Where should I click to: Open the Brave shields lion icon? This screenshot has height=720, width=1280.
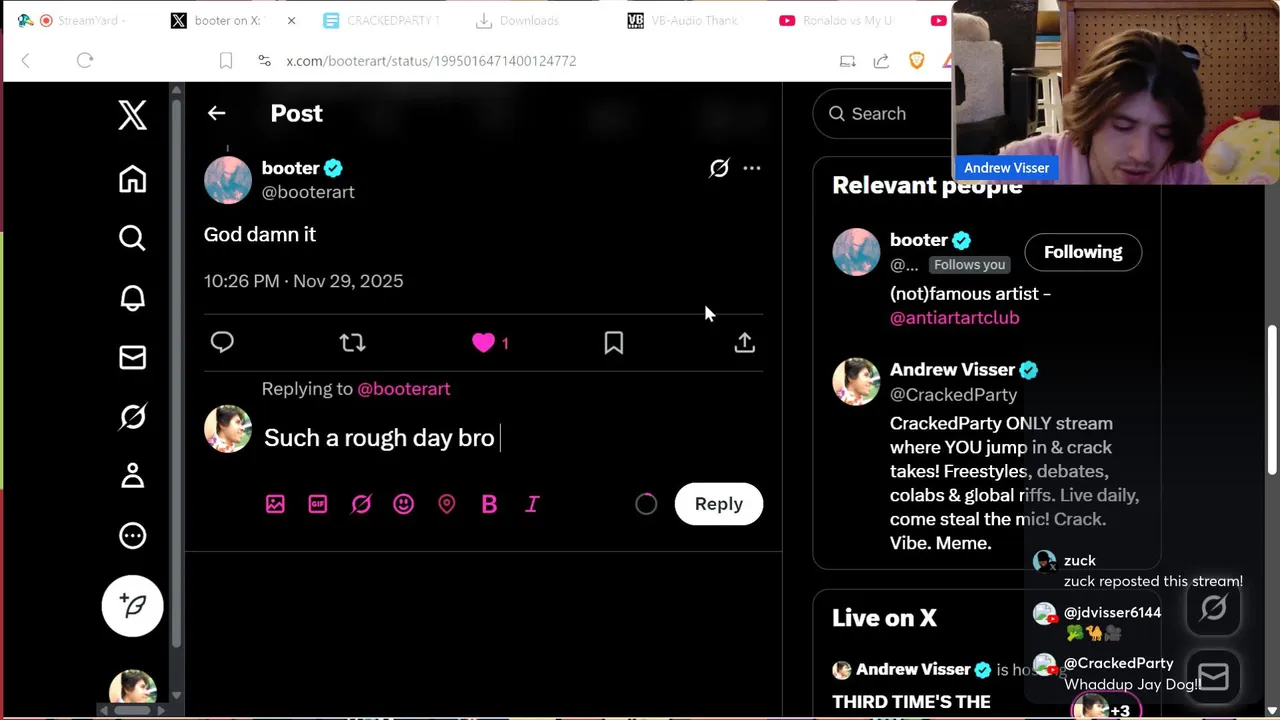coord(917,61)
